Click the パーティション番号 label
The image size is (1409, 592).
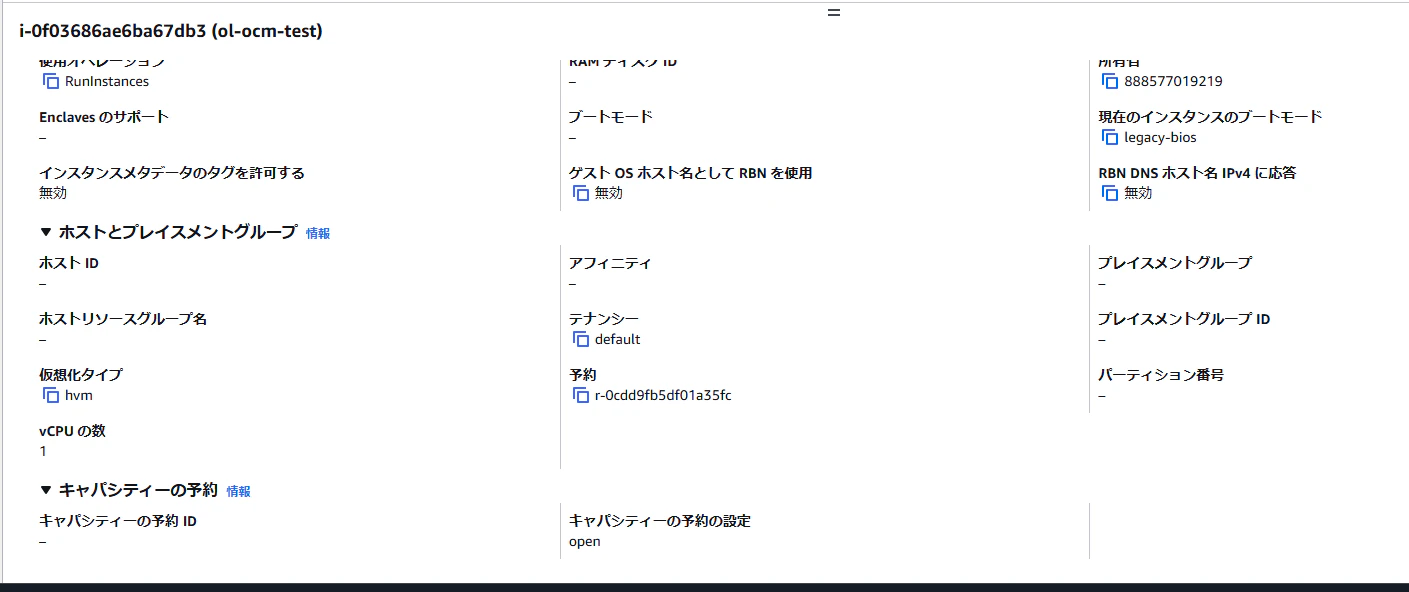1161,375
